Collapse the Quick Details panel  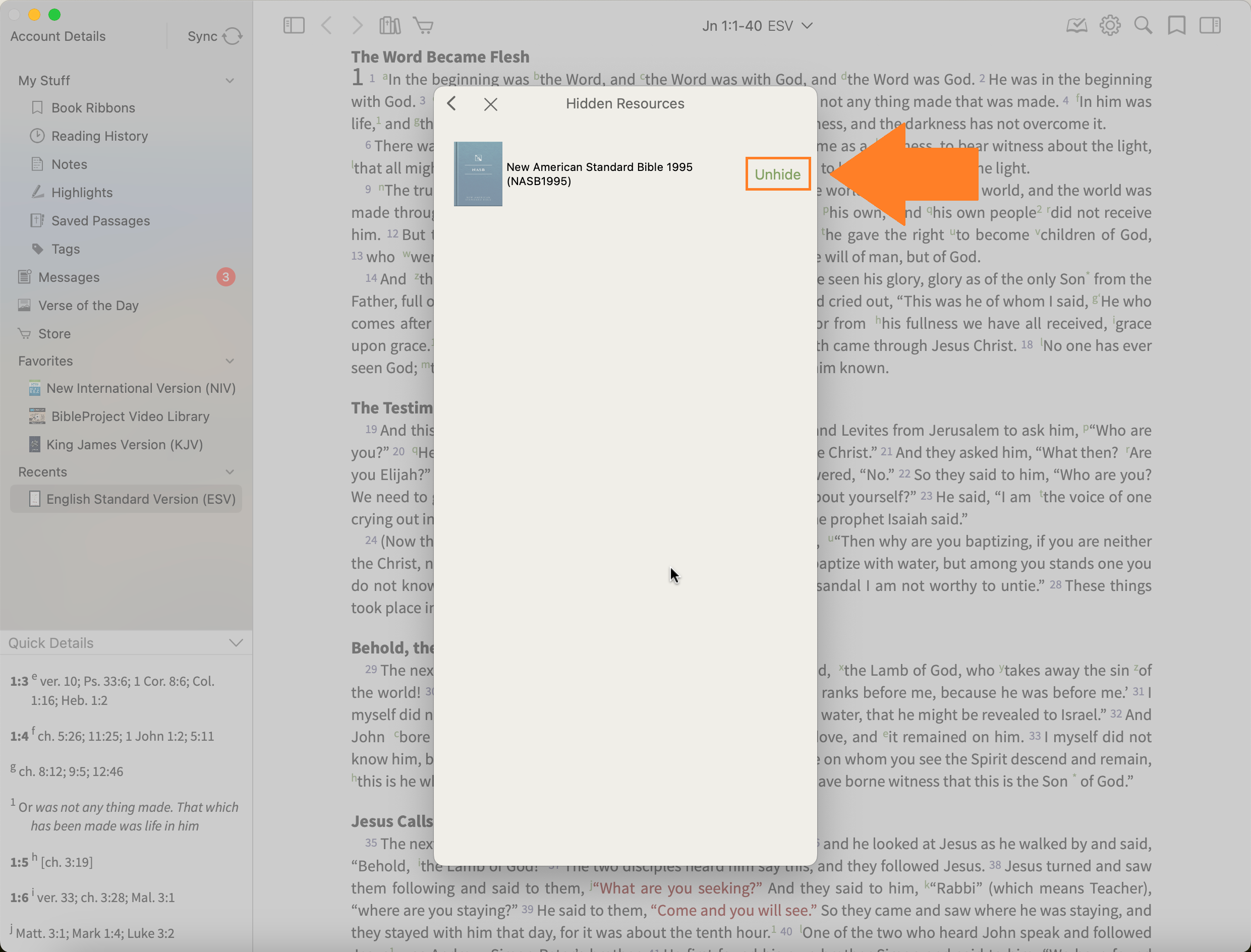point(236,642)
